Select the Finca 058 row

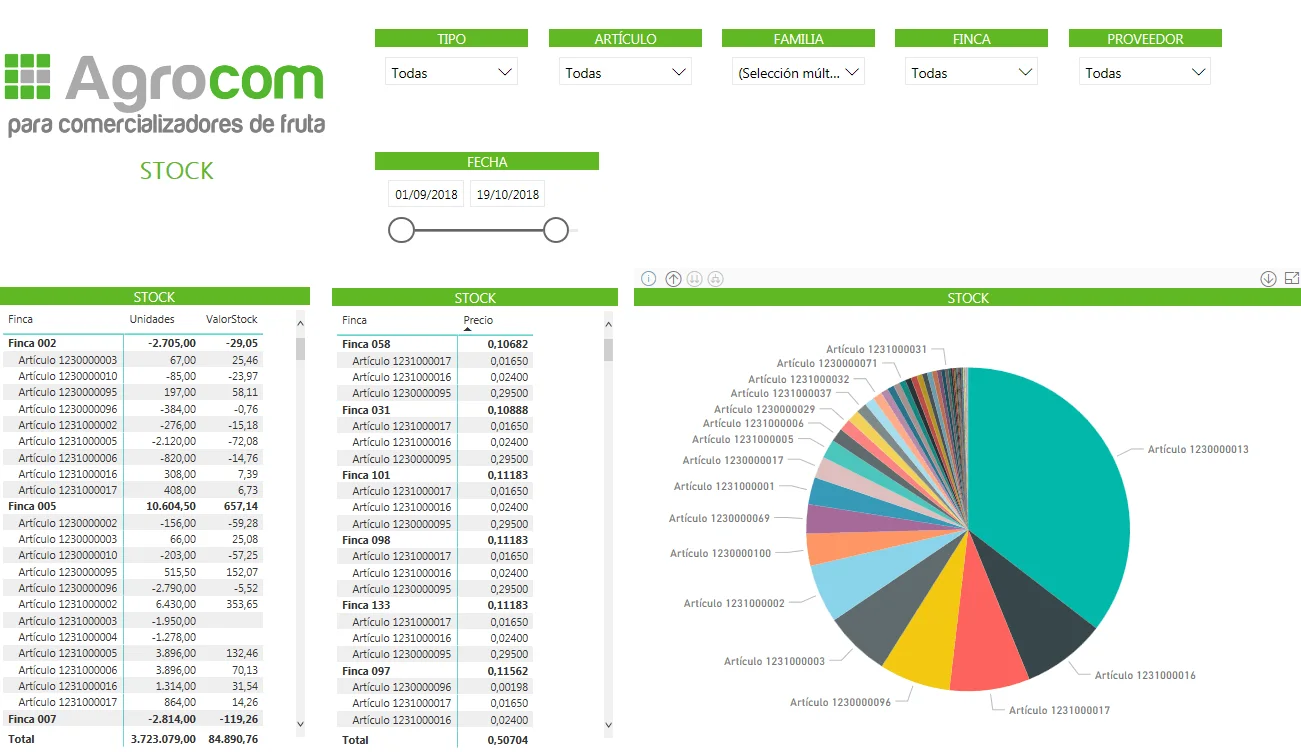(435, 344)
